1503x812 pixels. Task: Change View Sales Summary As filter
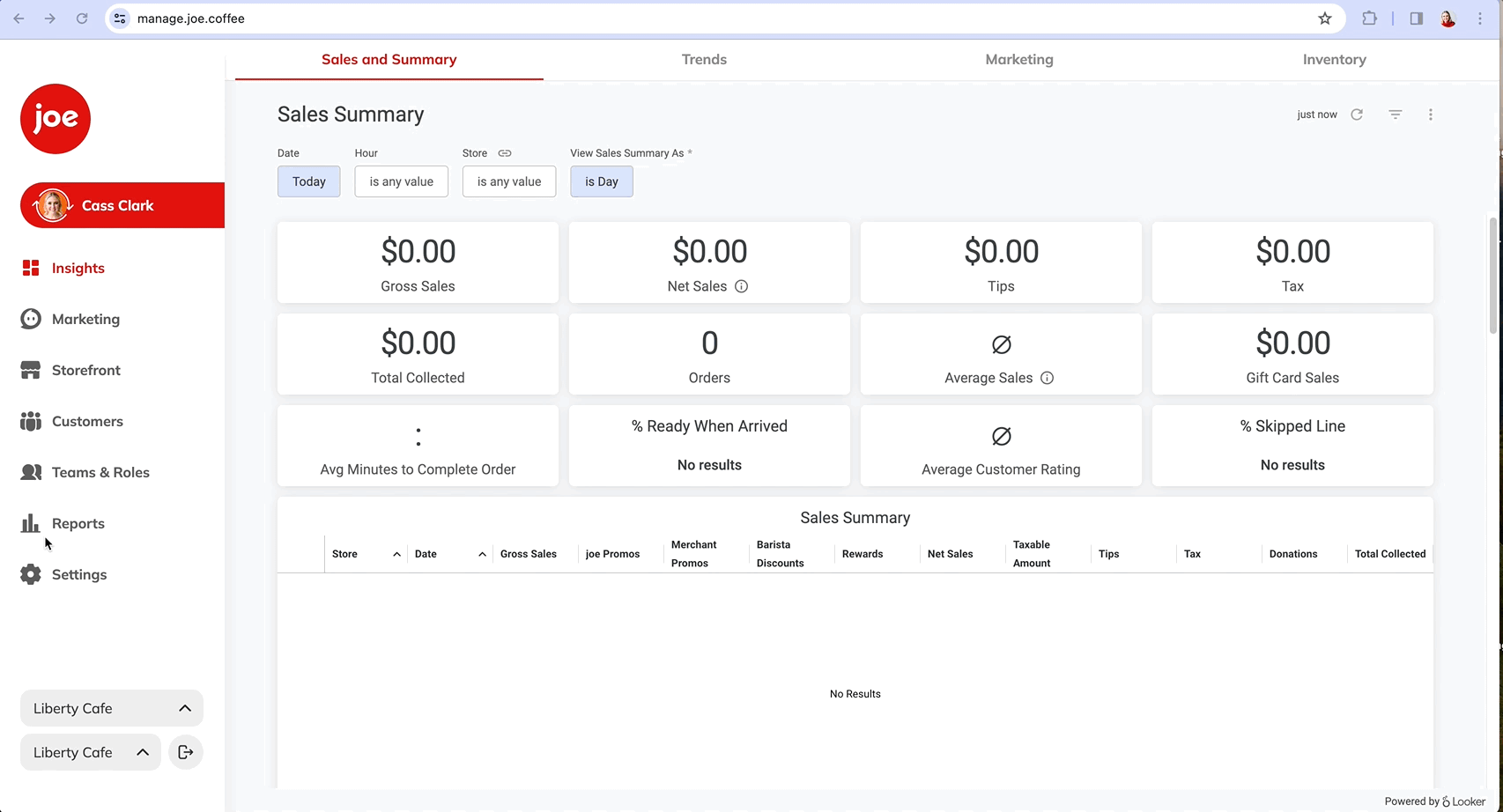click(602, 181)
